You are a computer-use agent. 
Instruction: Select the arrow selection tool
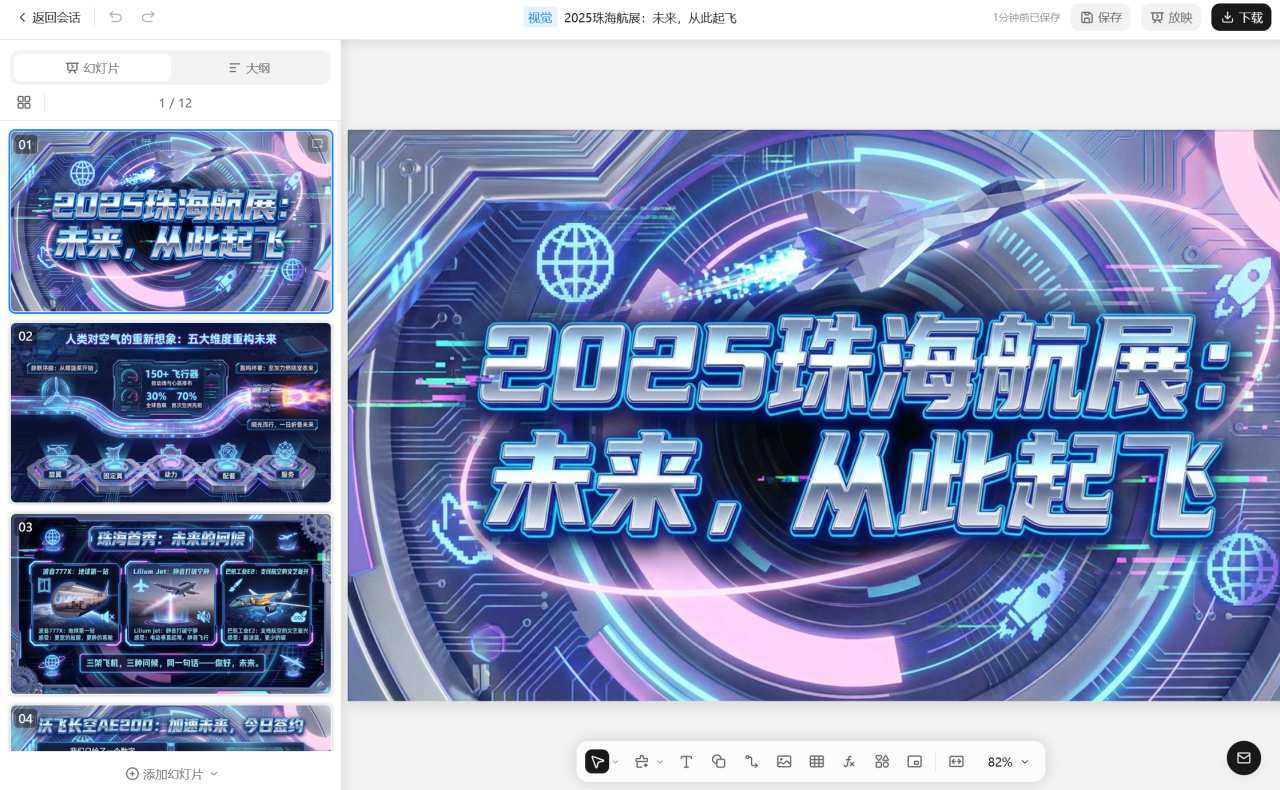597,761
